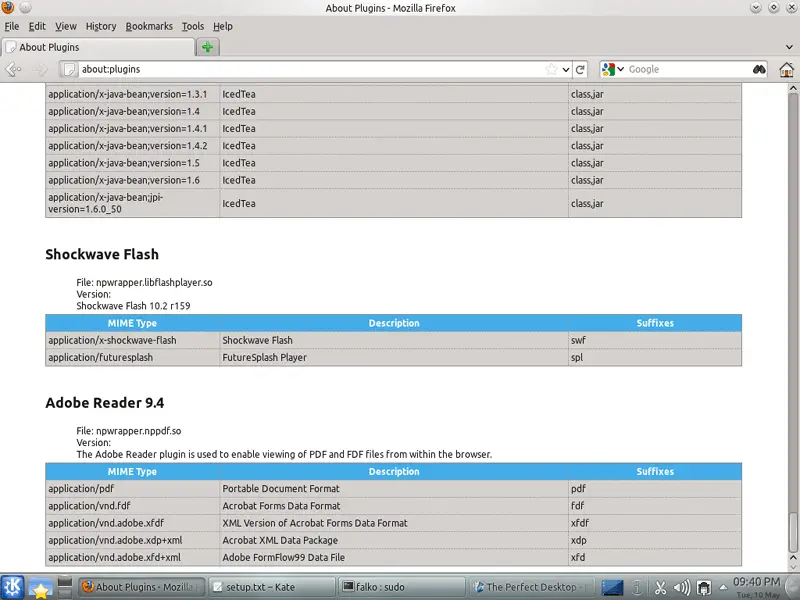This screenshot has height=600, width=800.
Task: Click the blue desktop widget in the tray
Action: tap(612, 588)
